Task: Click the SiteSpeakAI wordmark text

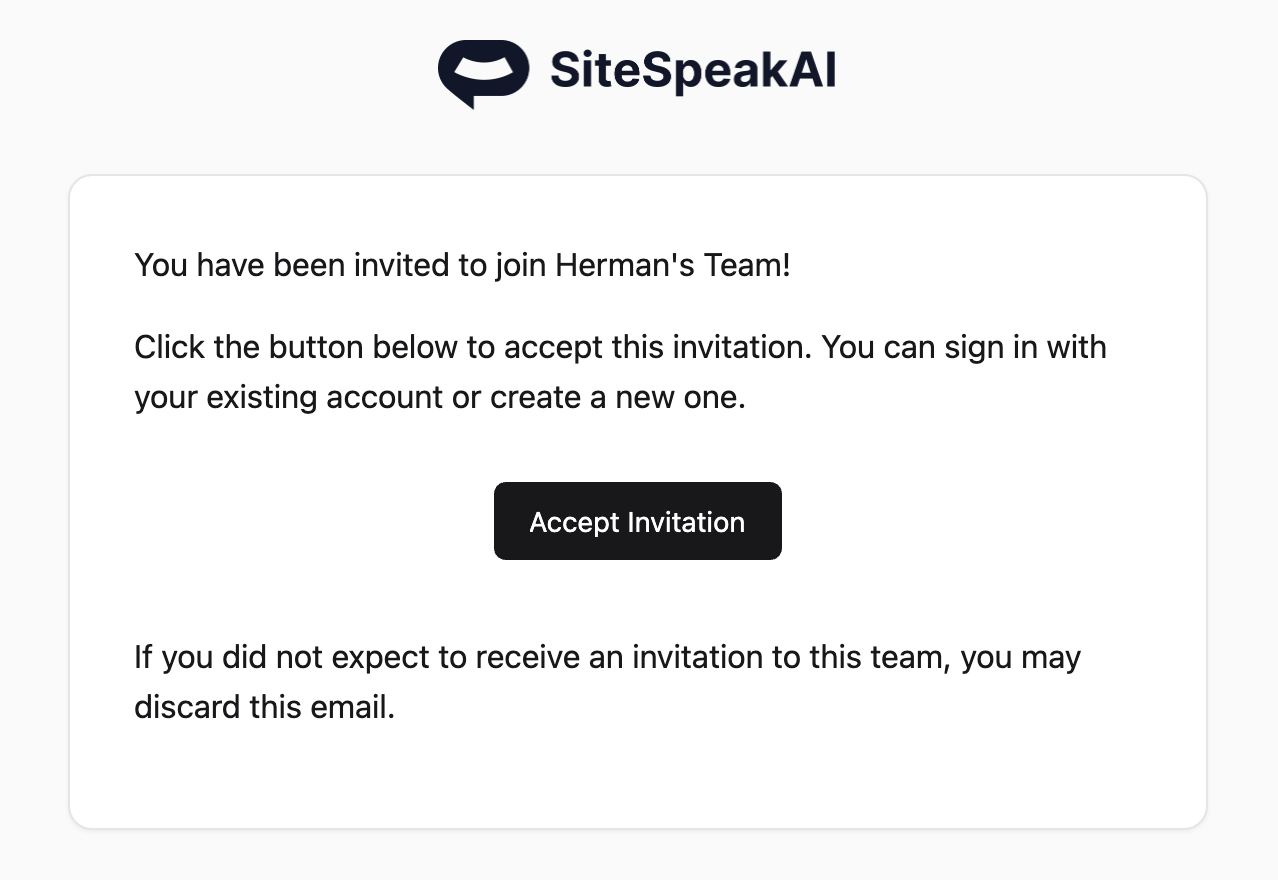Action: click(x=692, y=71)
